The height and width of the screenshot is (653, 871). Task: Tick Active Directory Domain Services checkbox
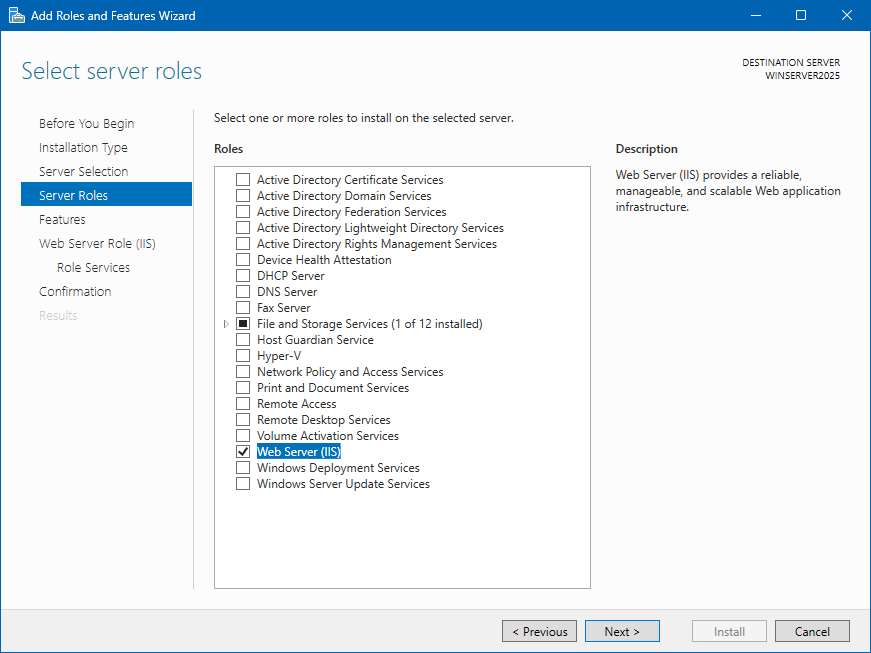[243, 196]
